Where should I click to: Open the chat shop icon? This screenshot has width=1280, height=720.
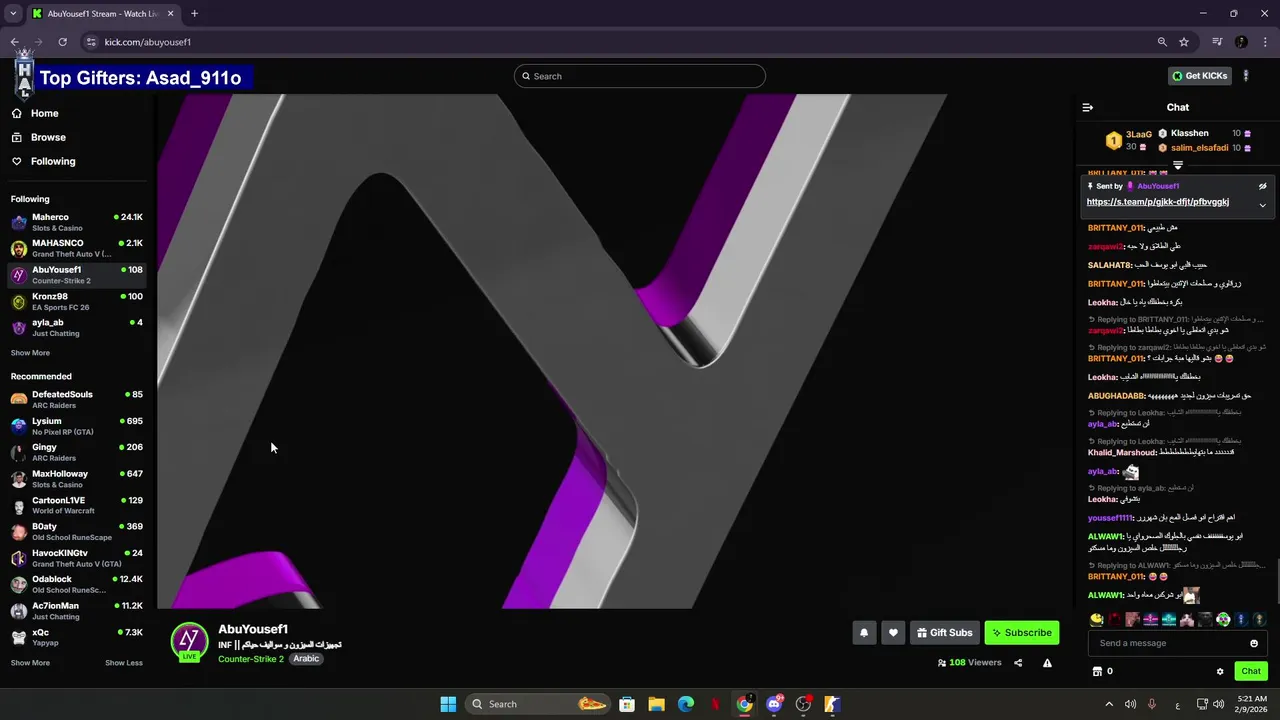click(1097, 671)
